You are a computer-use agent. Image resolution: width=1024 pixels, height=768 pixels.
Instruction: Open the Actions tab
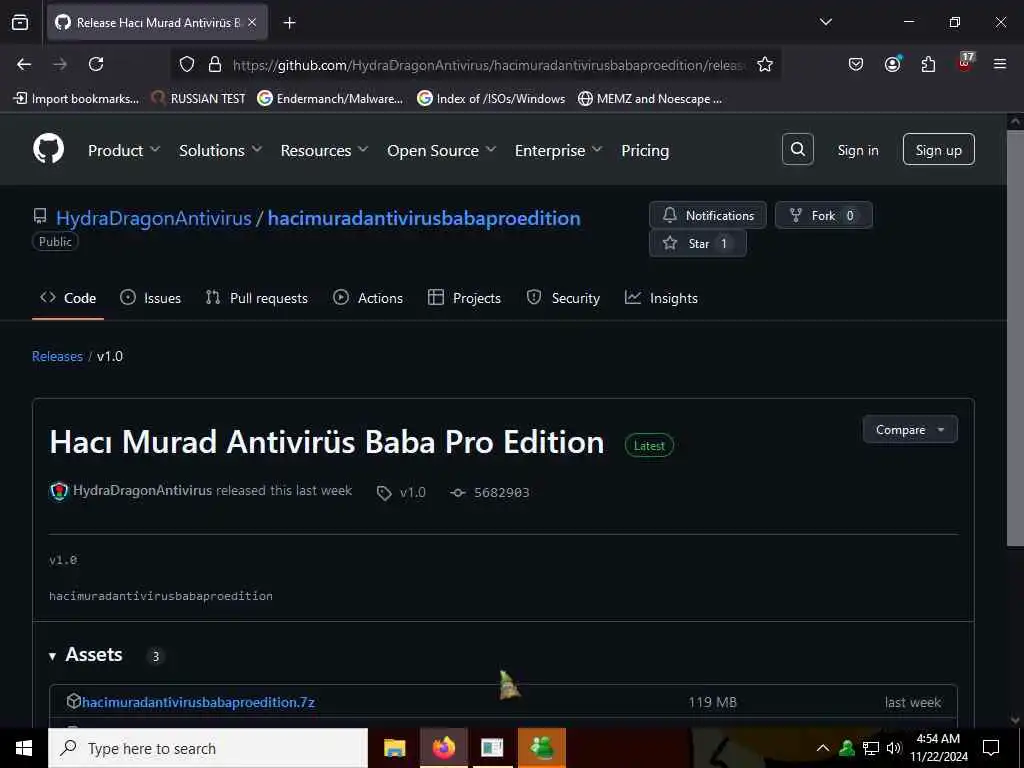click(368, 298)
